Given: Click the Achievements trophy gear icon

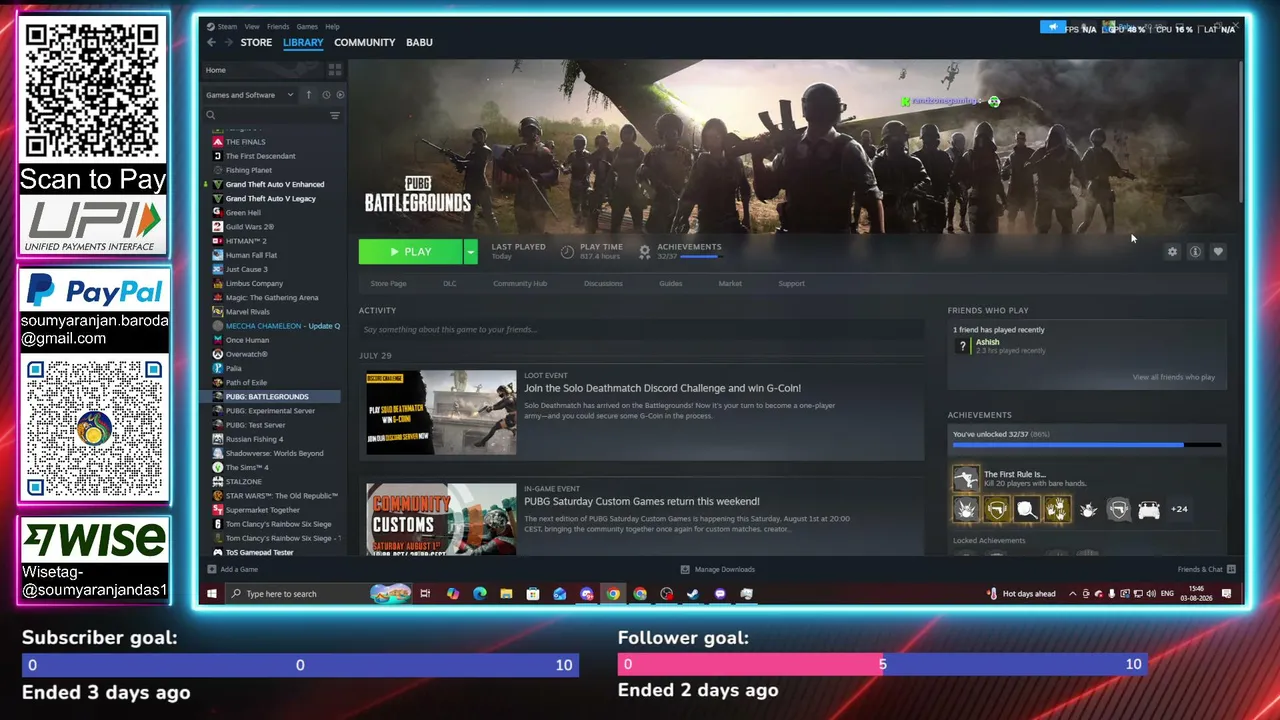Looking at the screenshot, I should coord(644,252).
